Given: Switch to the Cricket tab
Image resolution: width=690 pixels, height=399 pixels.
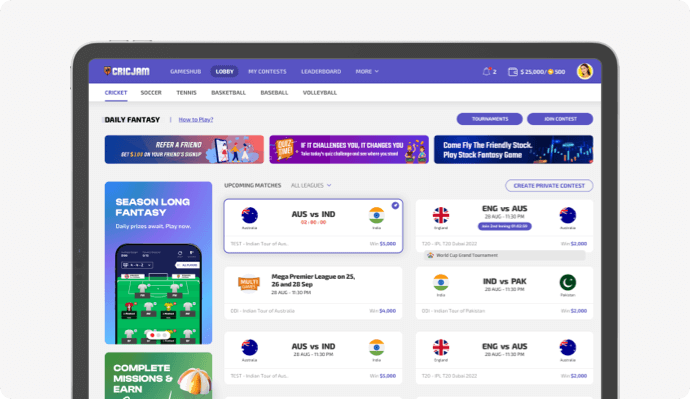Looking at the screenshot, I should click(116, 93).
